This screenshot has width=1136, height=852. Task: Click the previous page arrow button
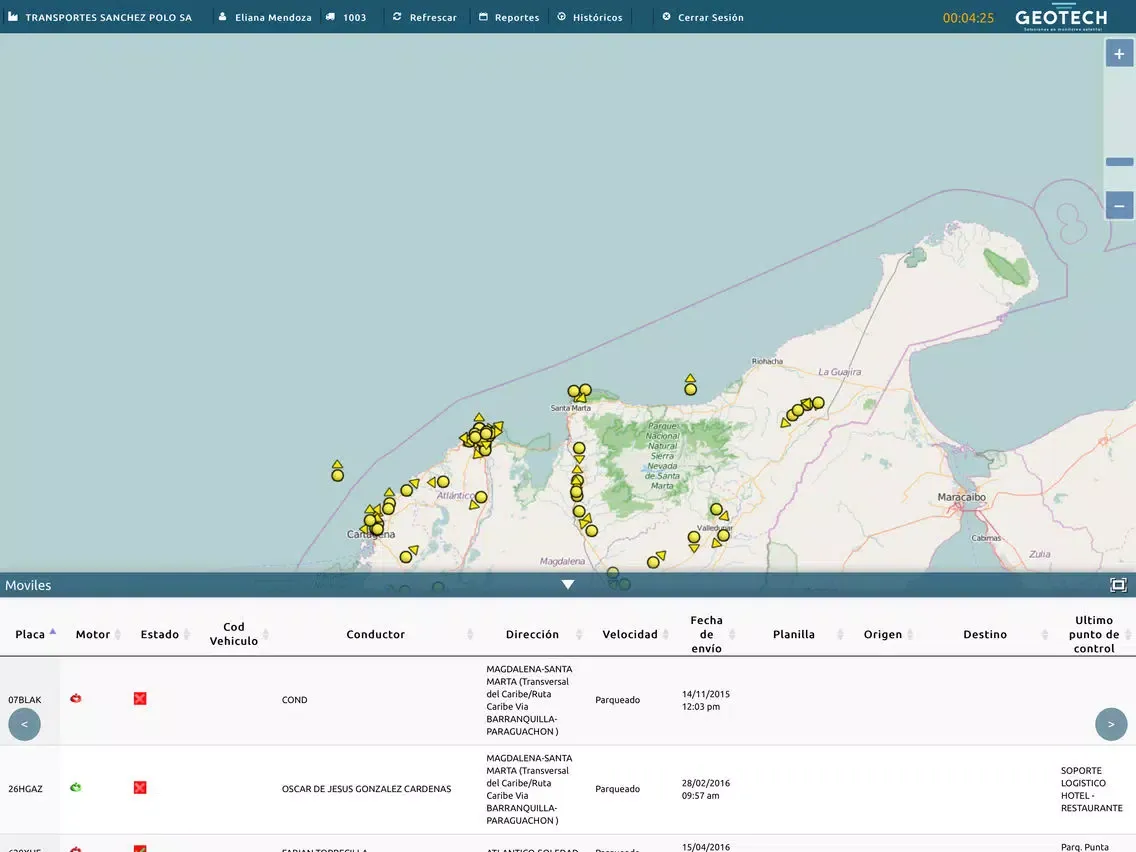pyautogui.click(x=25, y=724)
